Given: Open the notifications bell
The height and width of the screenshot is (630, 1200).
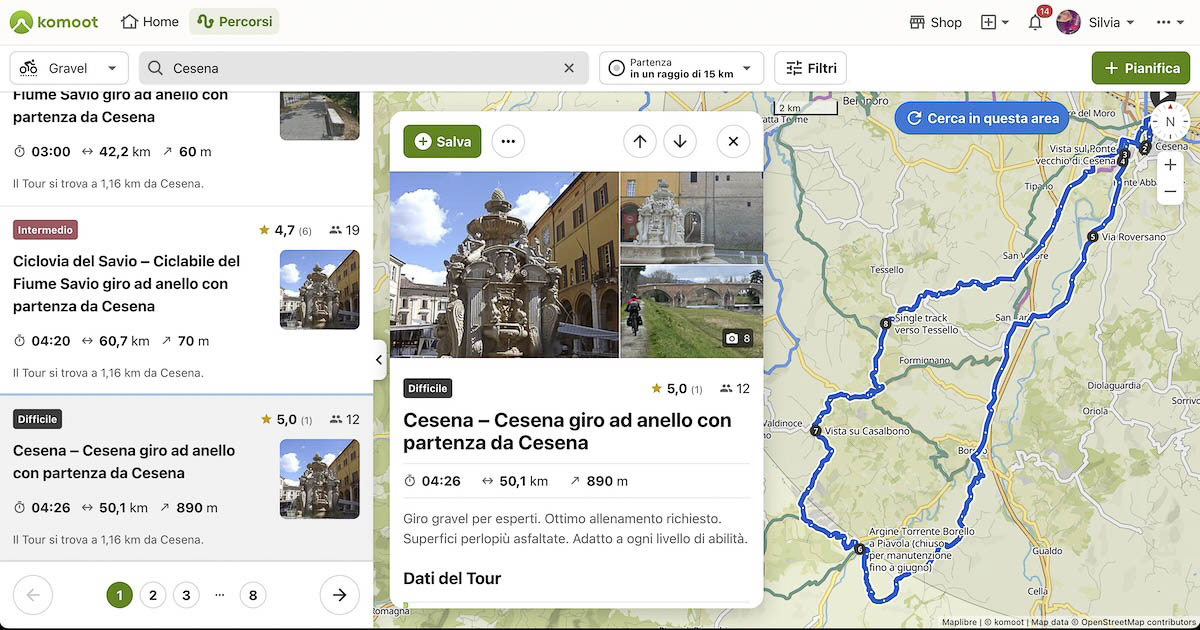Looking at the screenshot, I should coord(1035,22).
